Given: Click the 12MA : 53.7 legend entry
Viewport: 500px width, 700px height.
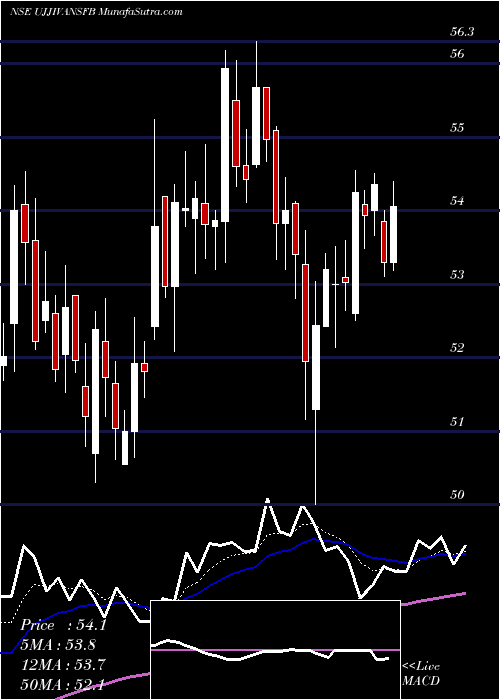Looking at the screenshot, I should click(x=63, y=664).
